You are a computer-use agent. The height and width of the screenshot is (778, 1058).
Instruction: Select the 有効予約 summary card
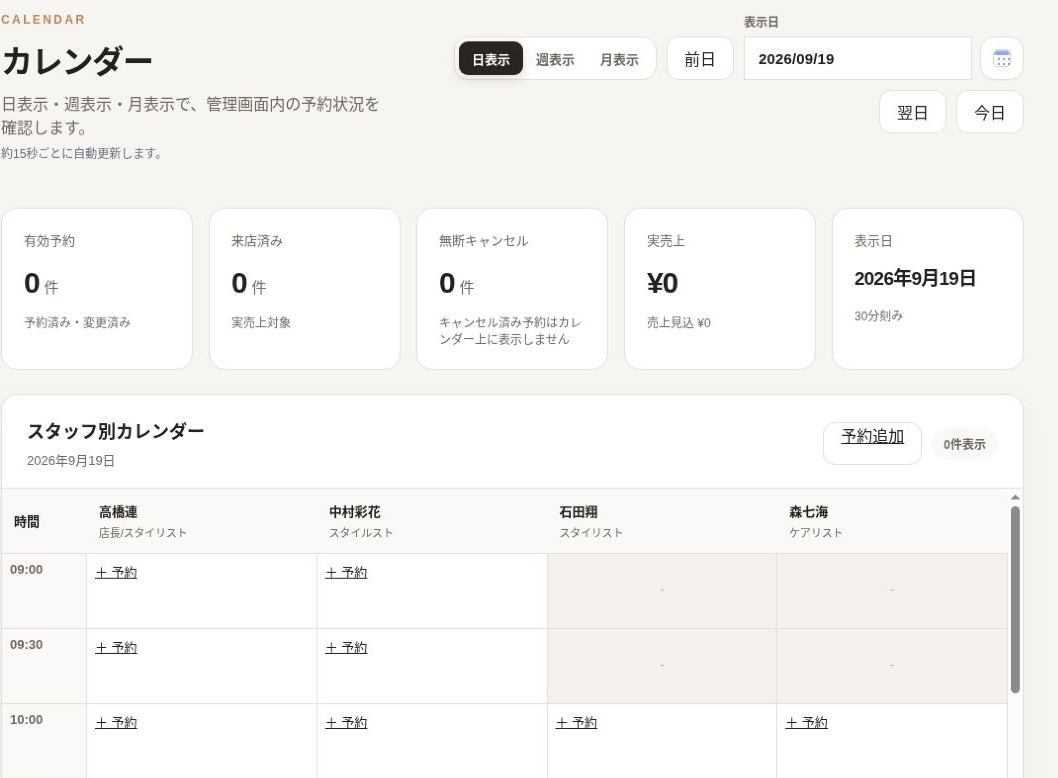pos(97,289)
